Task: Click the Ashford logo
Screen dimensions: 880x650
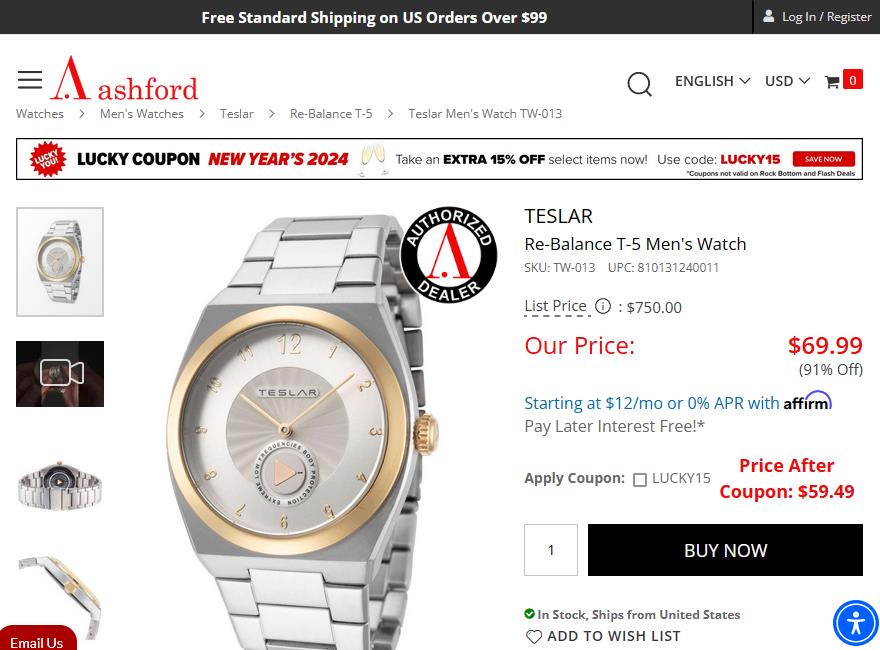Action: 125,79
